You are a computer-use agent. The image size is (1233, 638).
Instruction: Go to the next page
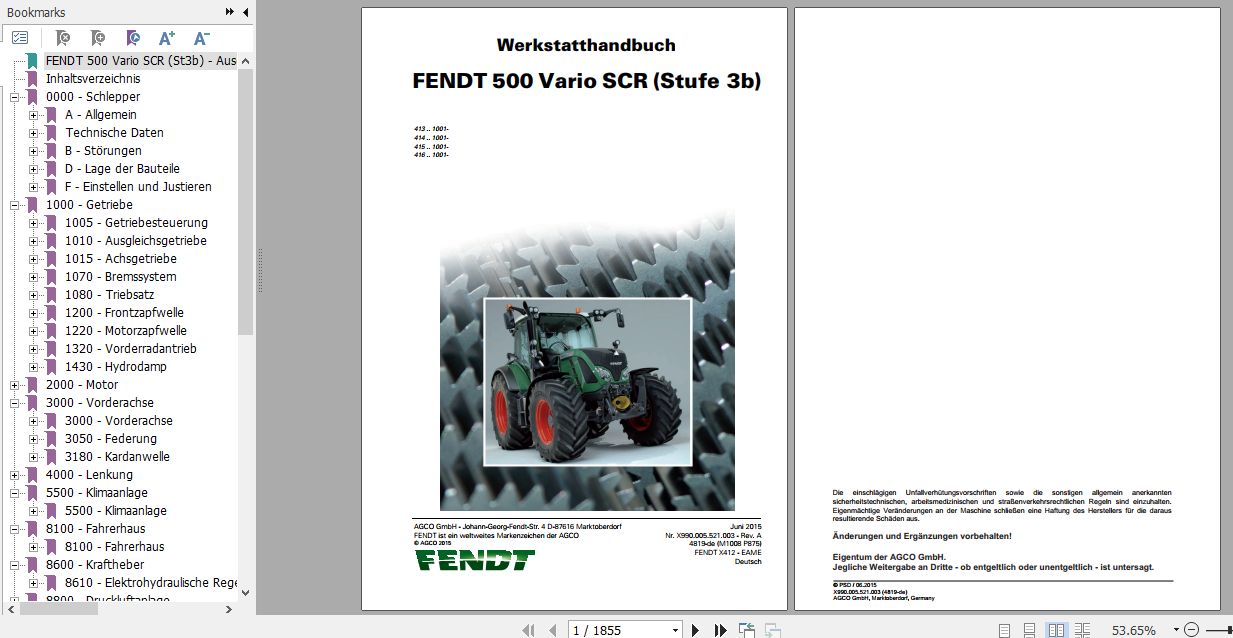[696, 630]
